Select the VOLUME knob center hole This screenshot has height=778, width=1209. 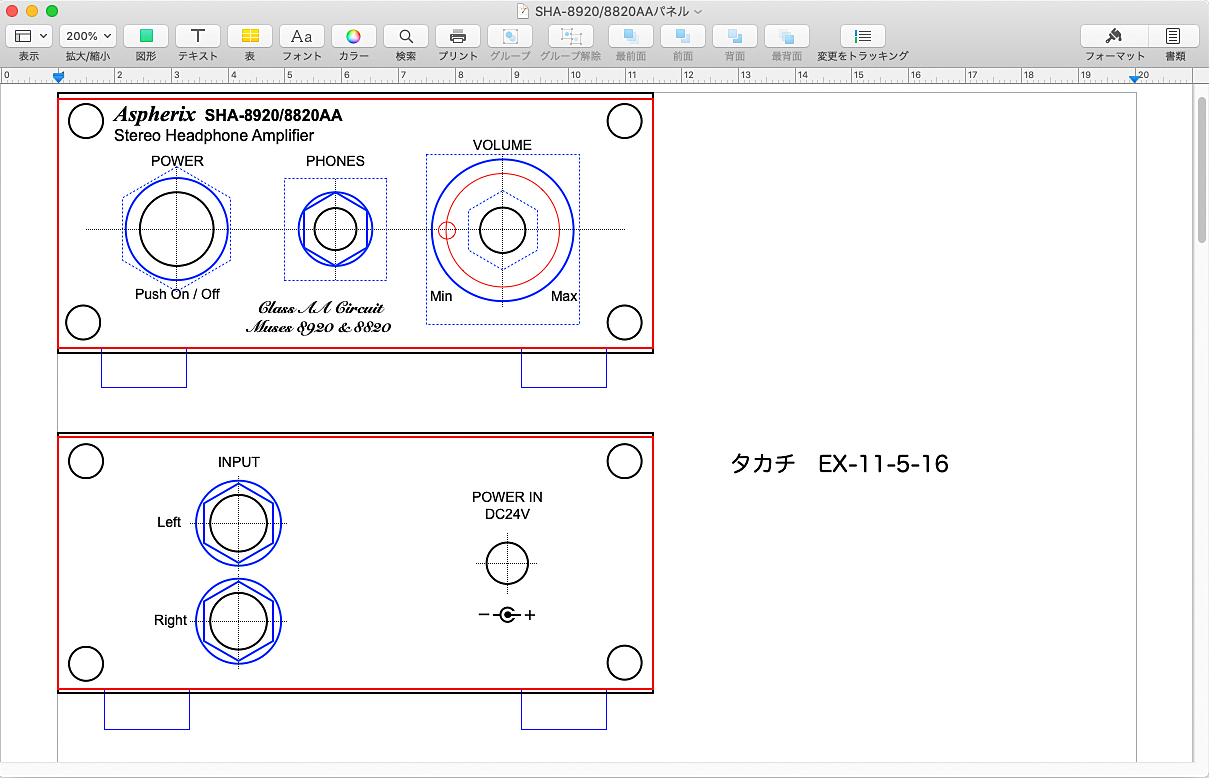pos(503,231)
